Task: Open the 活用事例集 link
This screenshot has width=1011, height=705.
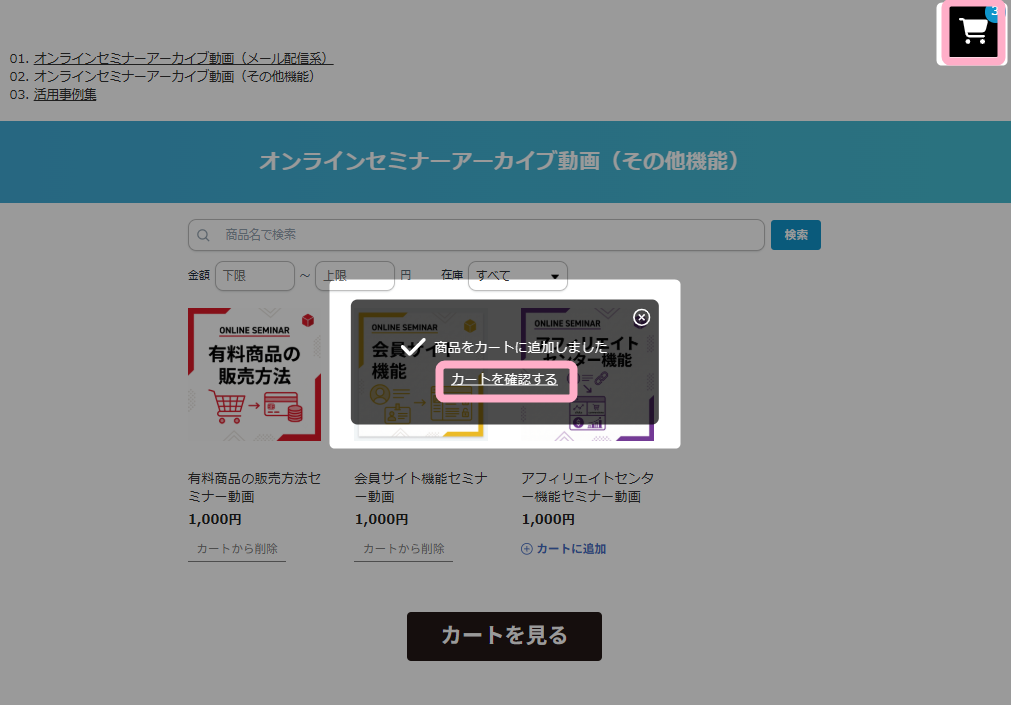Action: coord(65,94)
